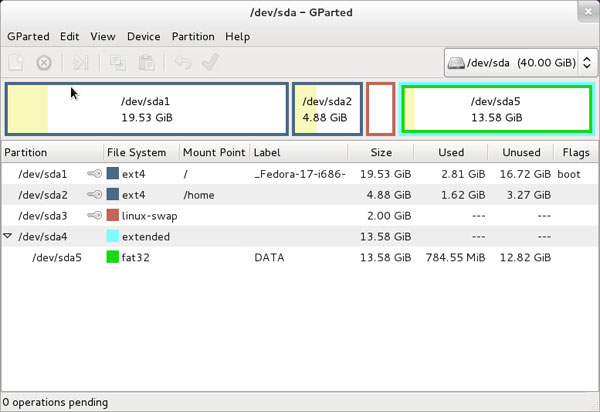This screenshot has width=600, height=412.
Task: Click the hard disk icon in device selector
Action: (456, 63)
